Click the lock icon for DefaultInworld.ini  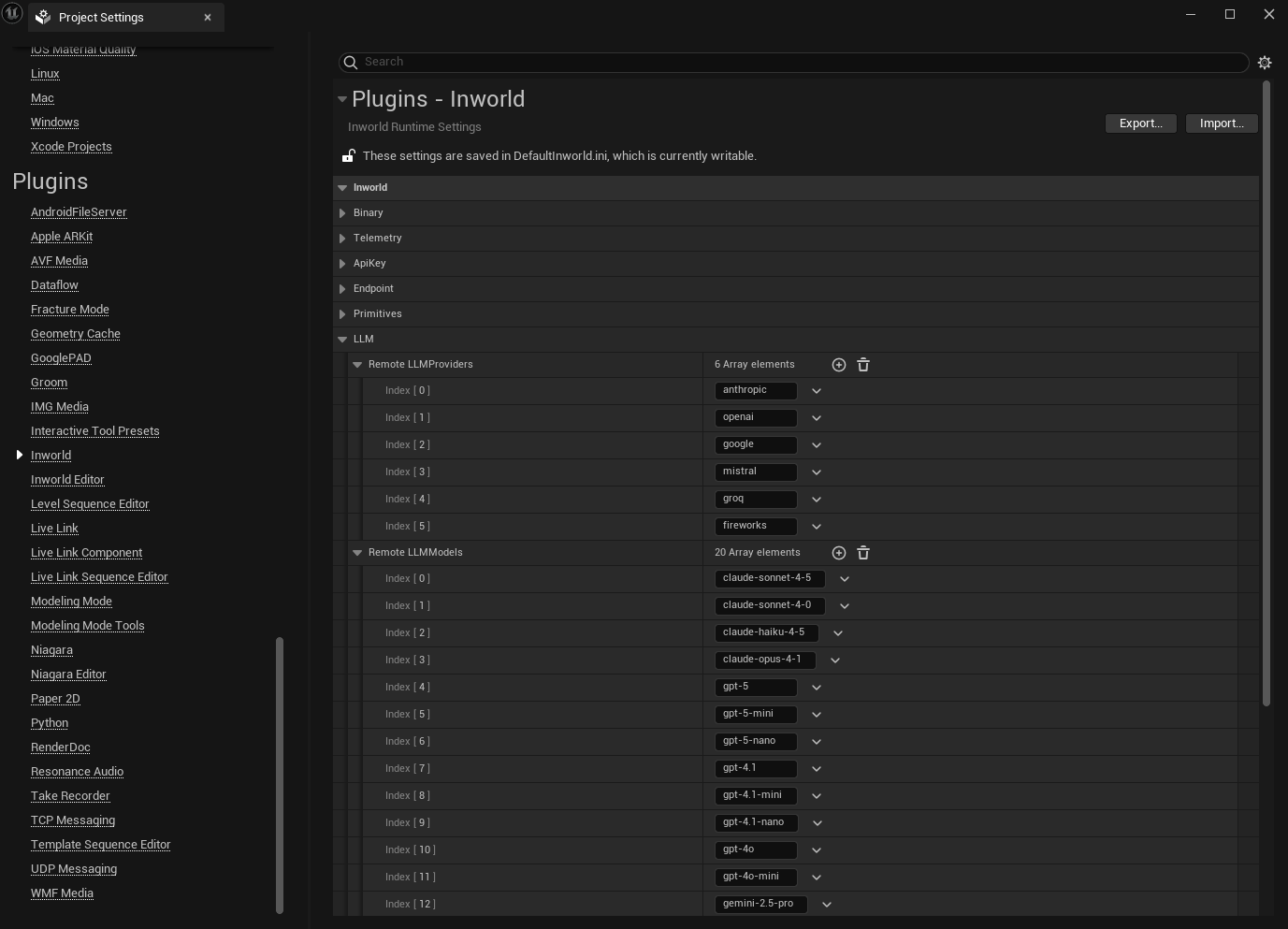click(x=348, y=156)
